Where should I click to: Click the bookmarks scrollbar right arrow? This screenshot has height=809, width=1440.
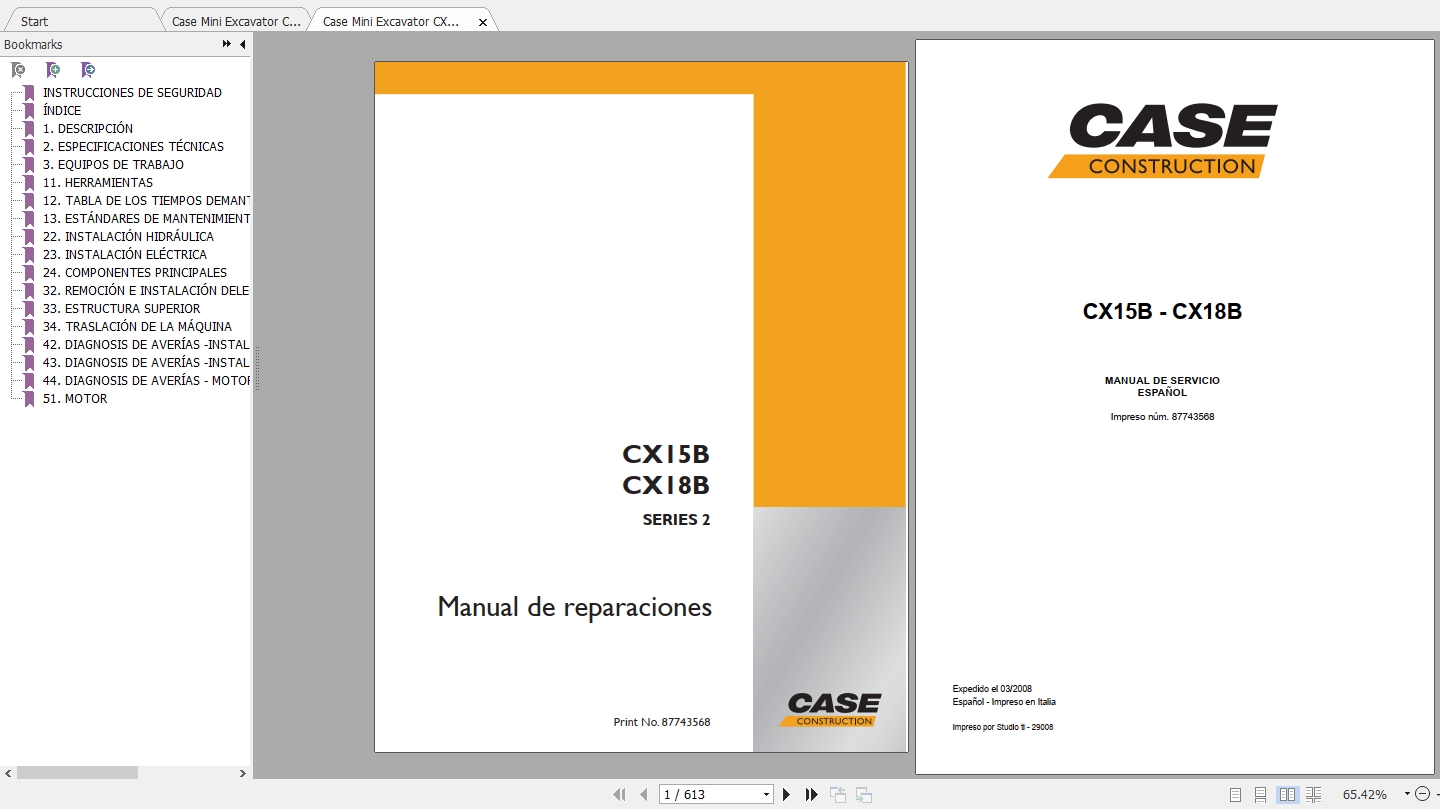tap(242, 773)
